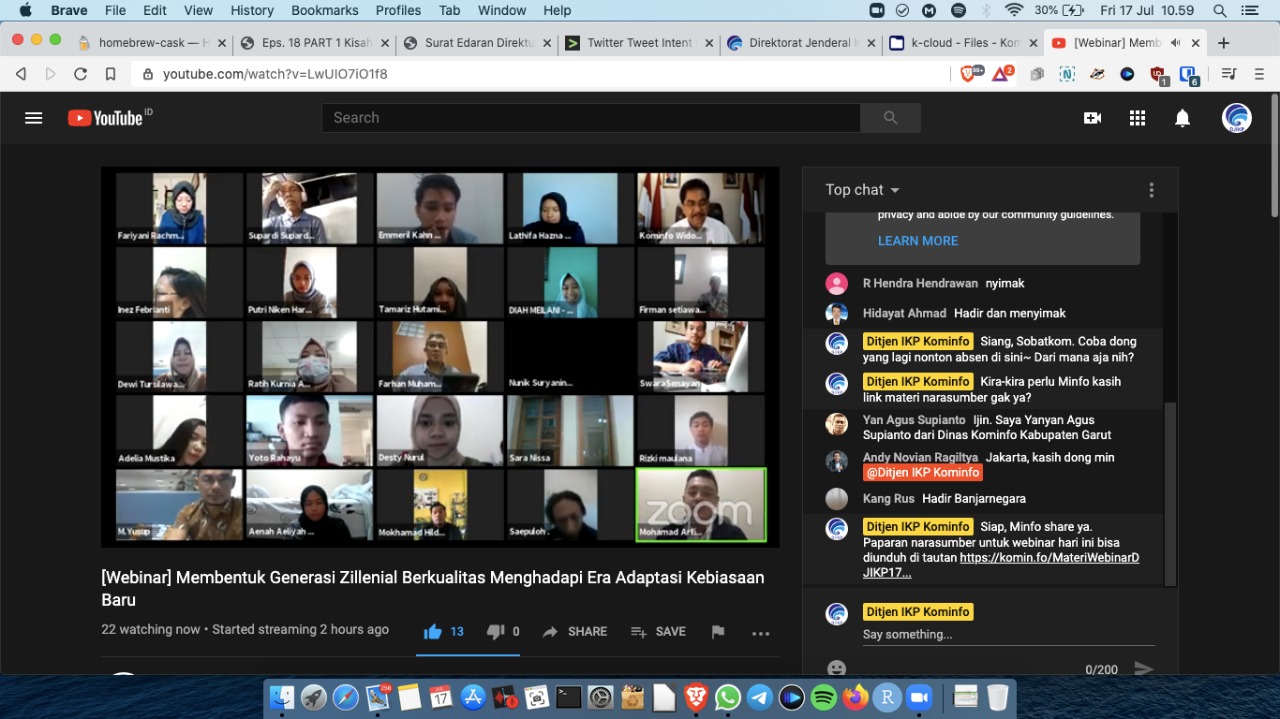Open the YouTube guide hamburger menu
This screenshot has width=1280, height=719.
click(x=33, y=117)
